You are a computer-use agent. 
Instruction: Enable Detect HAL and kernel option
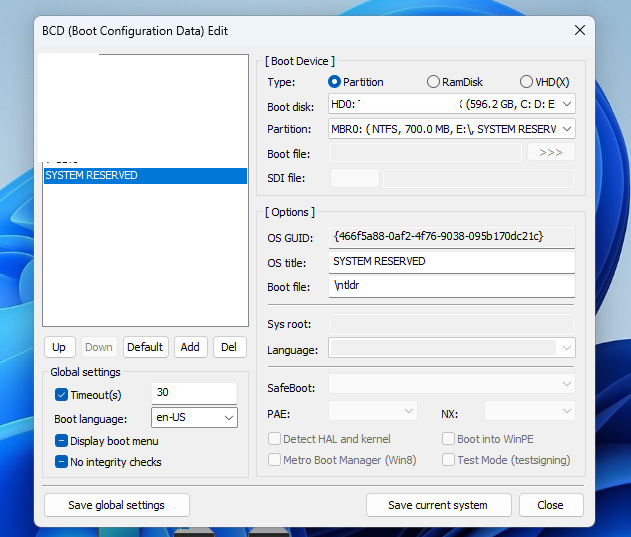coord(274,439)
